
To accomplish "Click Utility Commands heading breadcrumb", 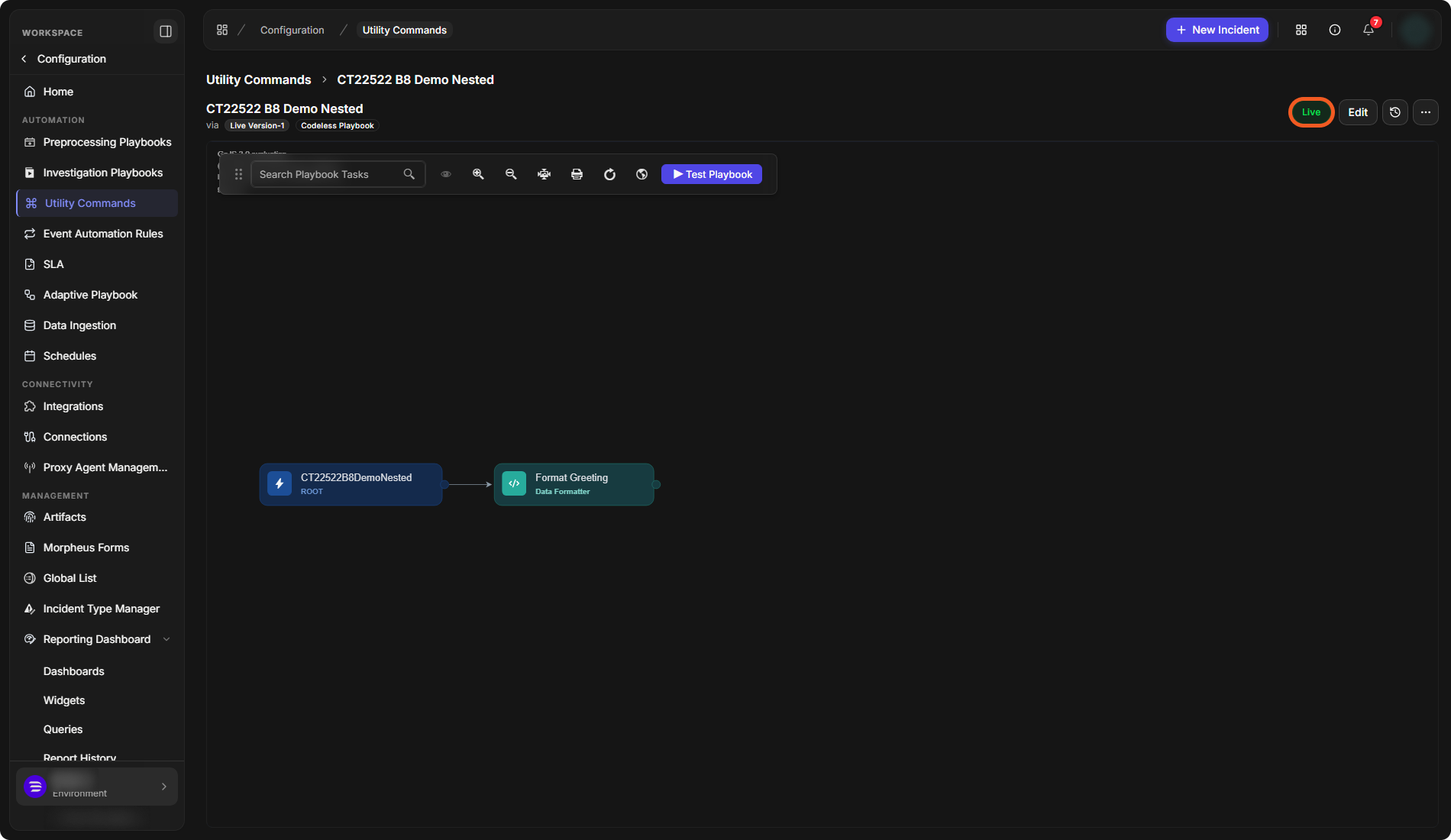I will (259, 79).
